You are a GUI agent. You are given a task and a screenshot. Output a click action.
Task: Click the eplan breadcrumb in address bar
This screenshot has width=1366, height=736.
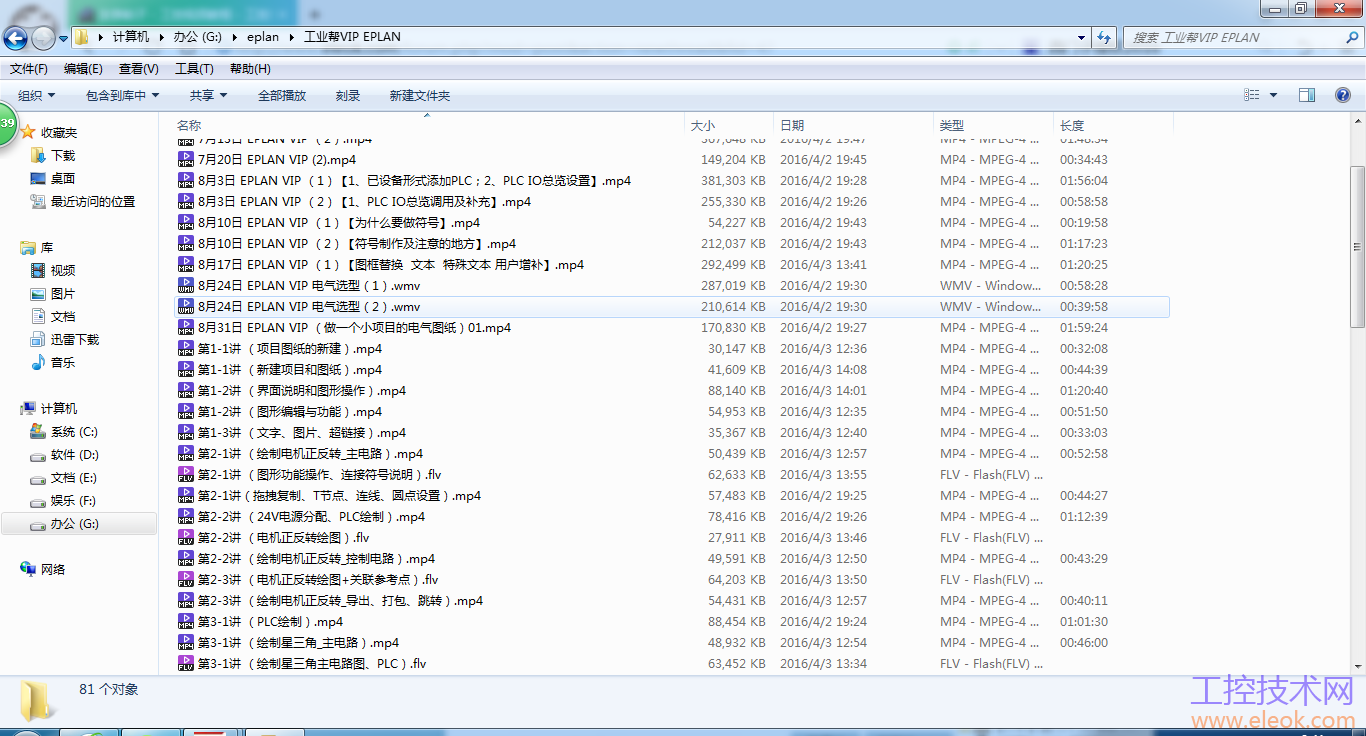(x=263, y=37)
